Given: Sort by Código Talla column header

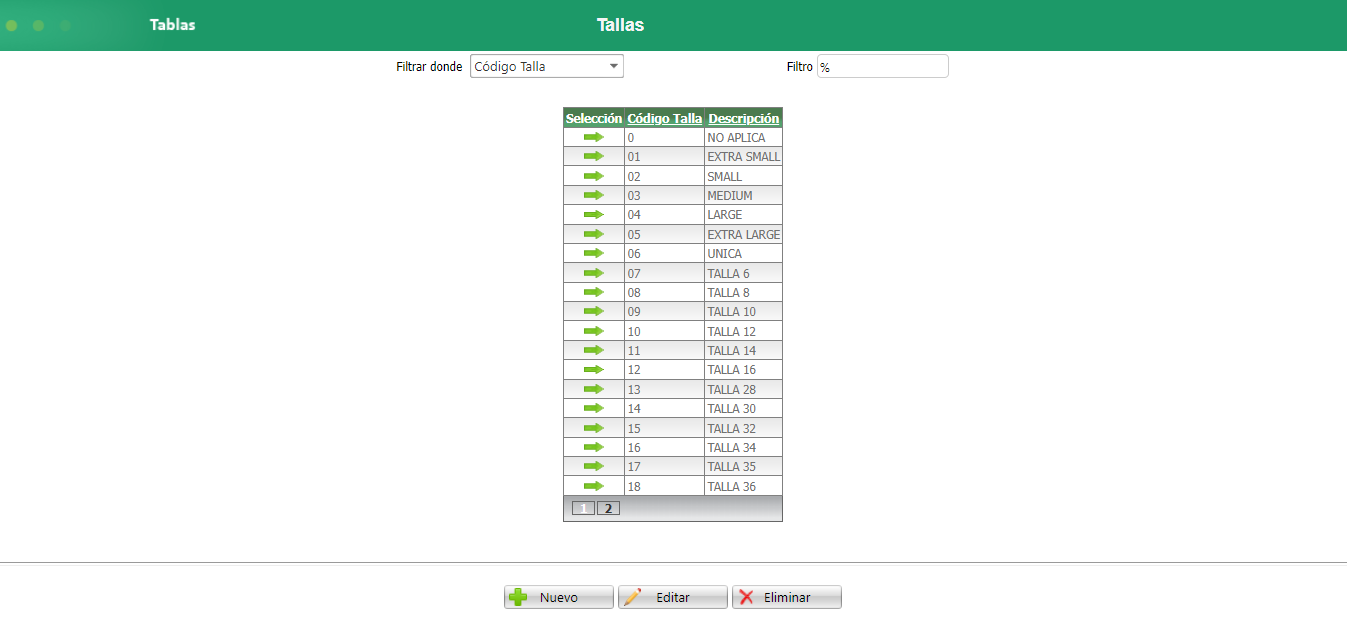Looking at the screenshot, I should [665, 118].
